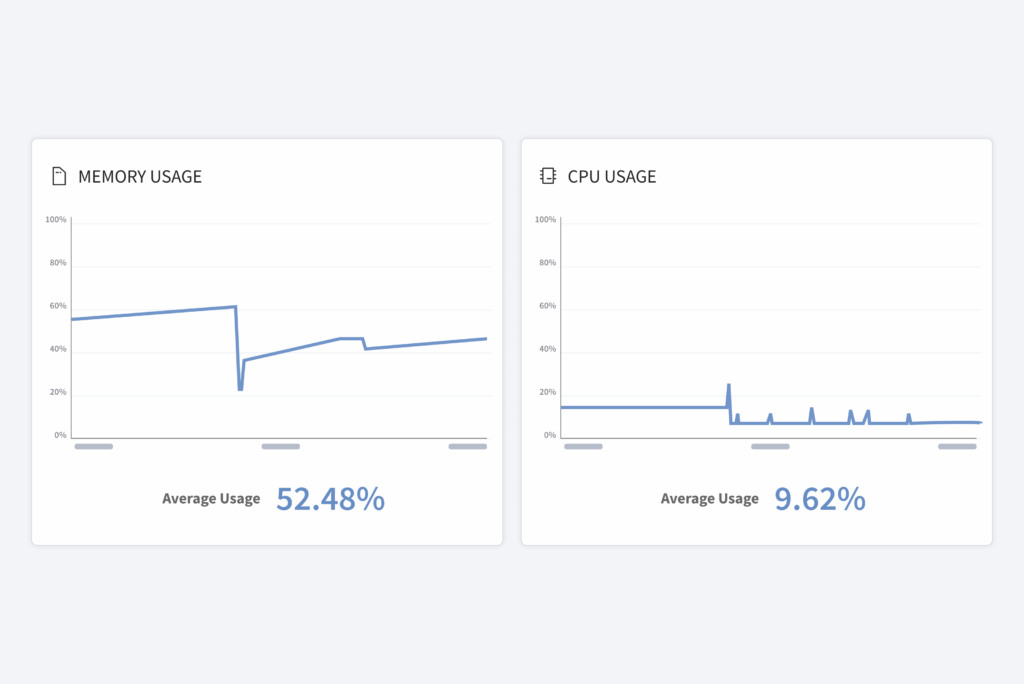Click the Average Usage label under memory chart
This screenshot has width=1024, height=684.
[211, 498]
